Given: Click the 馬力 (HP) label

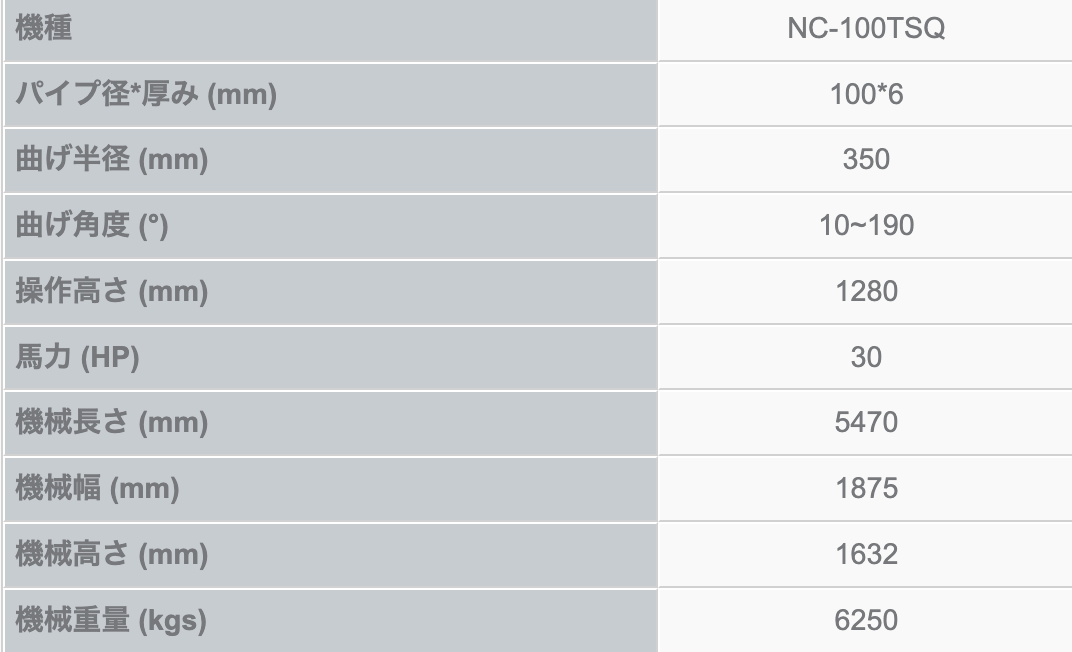Looking at the screenshot, I should [77, 357].
